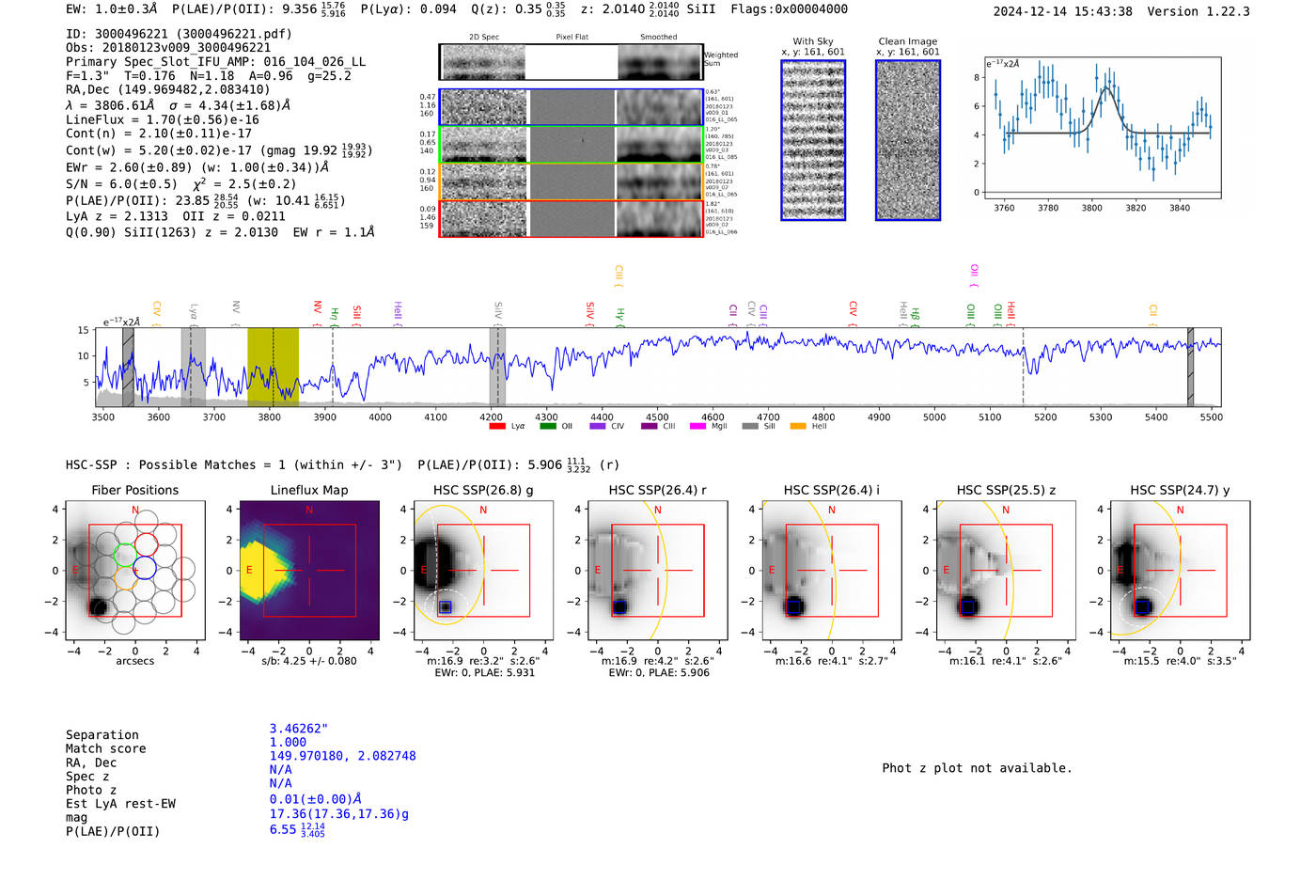Click the purple CII line label near 4640 Å

pyautogui.click(x=732, y=314)
